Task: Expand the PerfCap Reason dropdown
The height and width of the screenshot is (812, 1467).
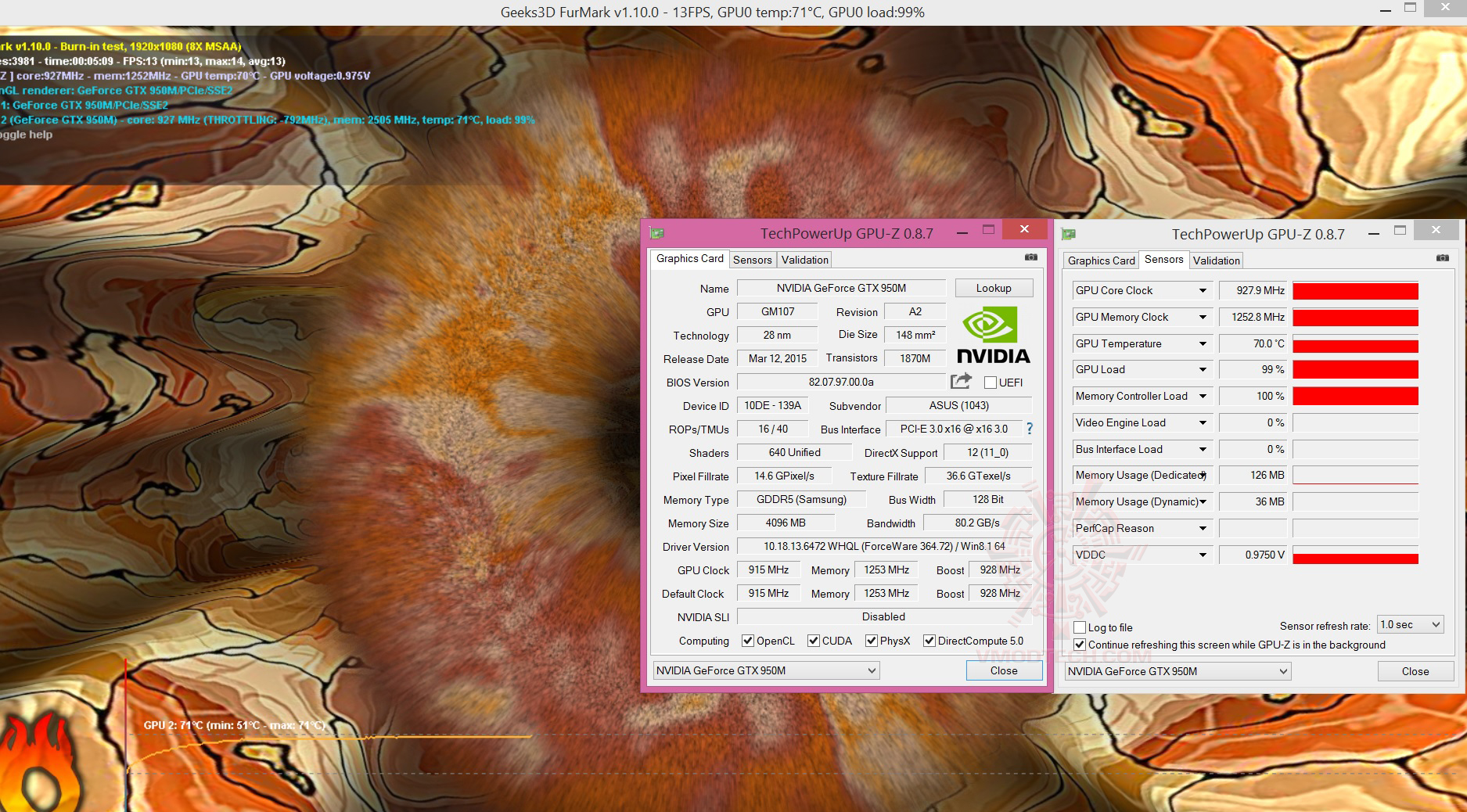Action: 1203,529
